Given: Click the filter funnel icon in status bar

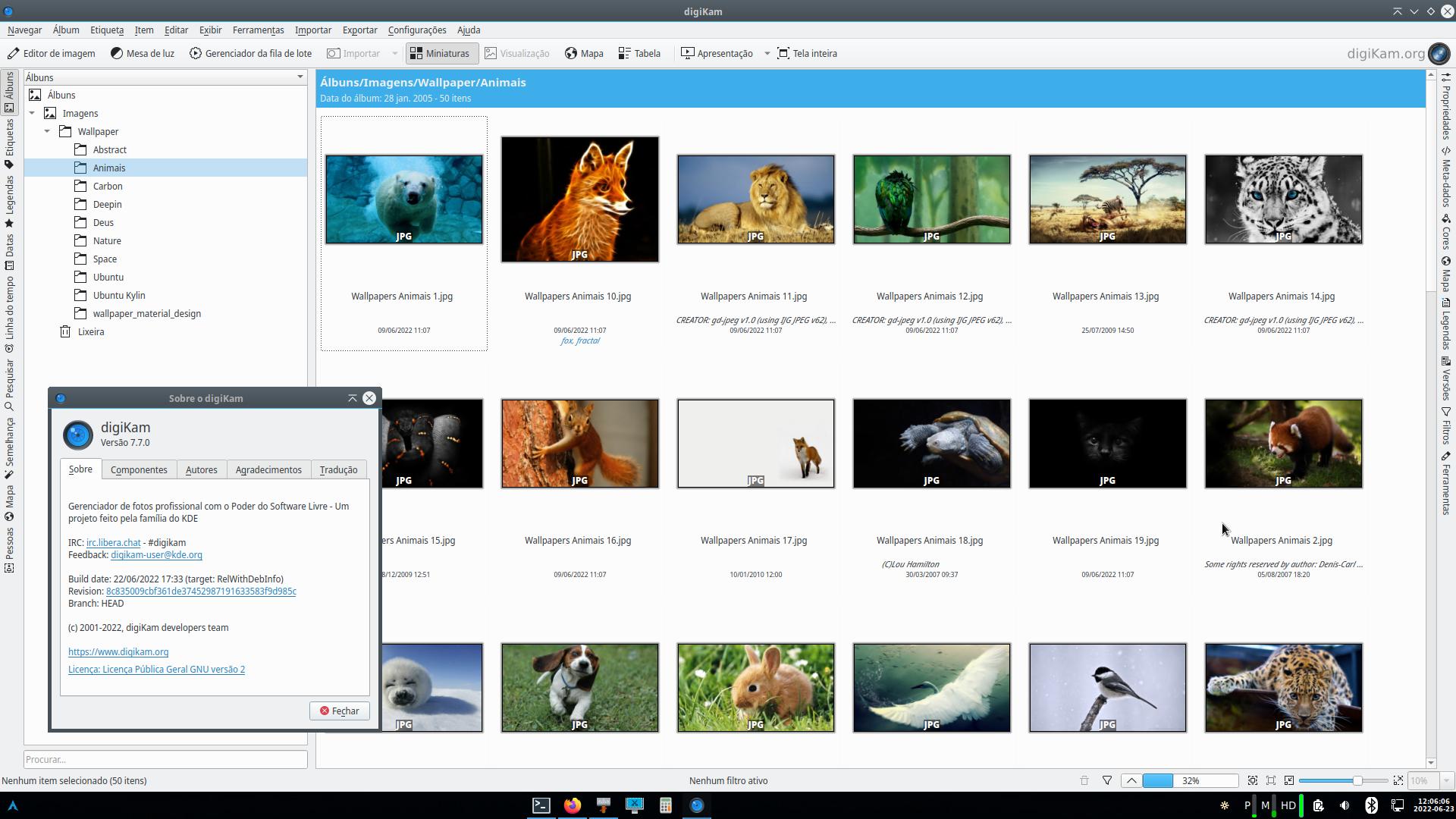Looking at the screenshot, I should tap(1107, 780).
